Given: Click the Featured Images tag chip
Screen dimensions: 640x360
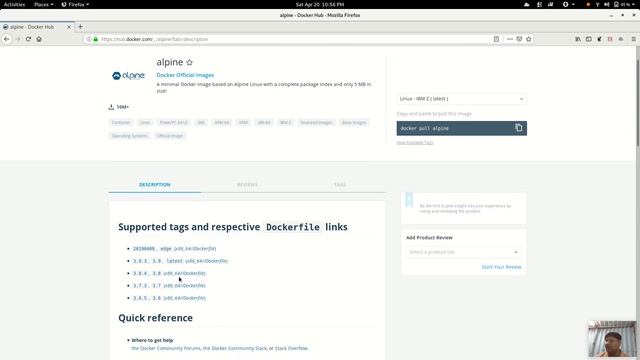Looking at the screenshot, I should 316,122.
